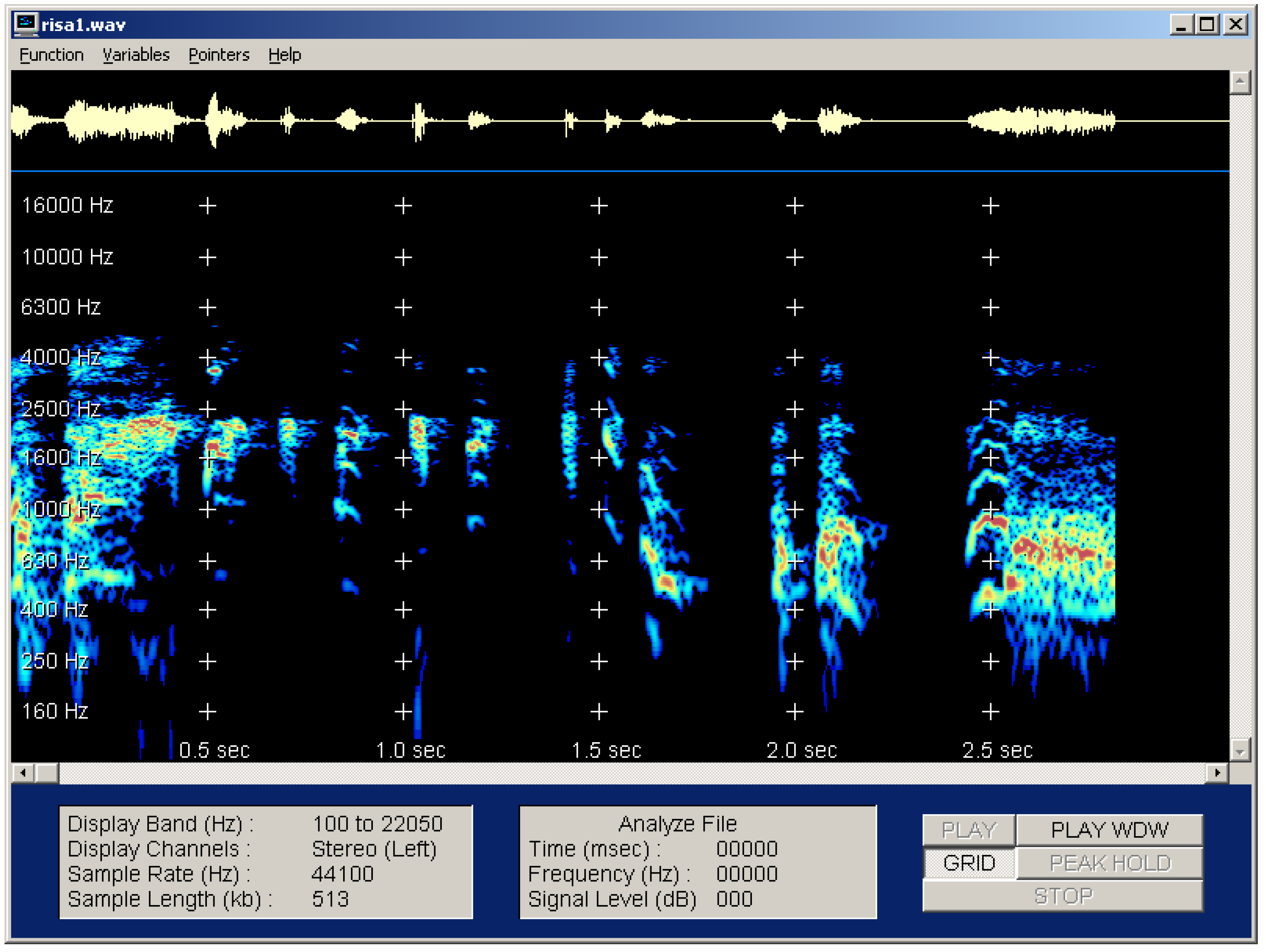Click the risa1.wav title bar app icon
The width and height of the screenshot is (1266, 952).
[26, 24]
